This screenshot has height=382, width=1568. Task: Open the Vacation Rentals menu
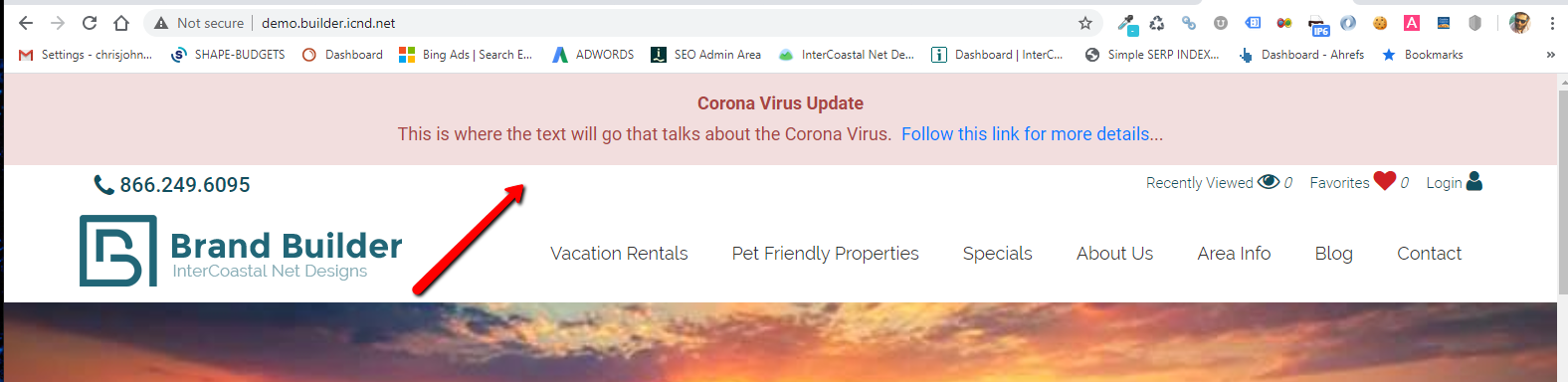coord(619,254)
